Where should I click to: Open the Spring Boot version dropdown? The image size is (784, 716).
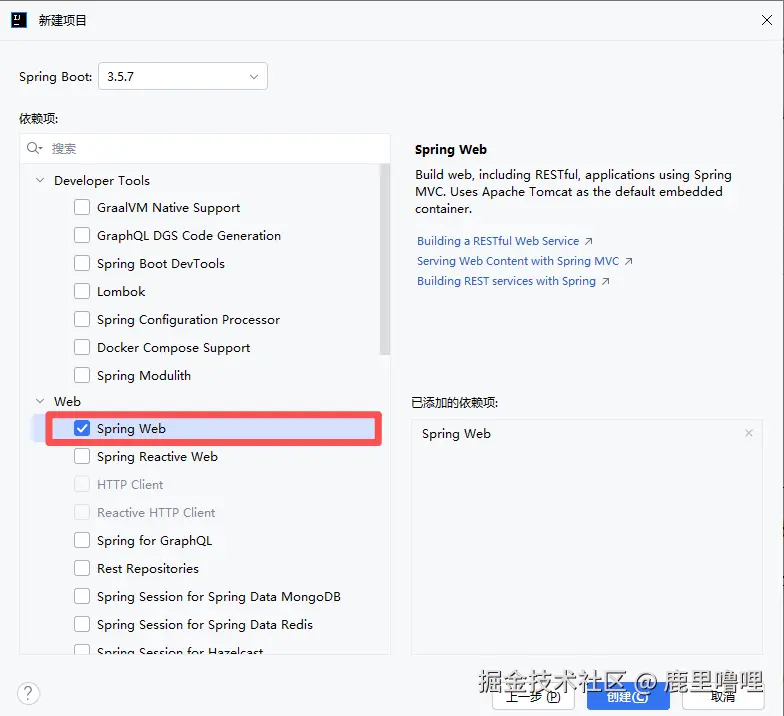182,76
